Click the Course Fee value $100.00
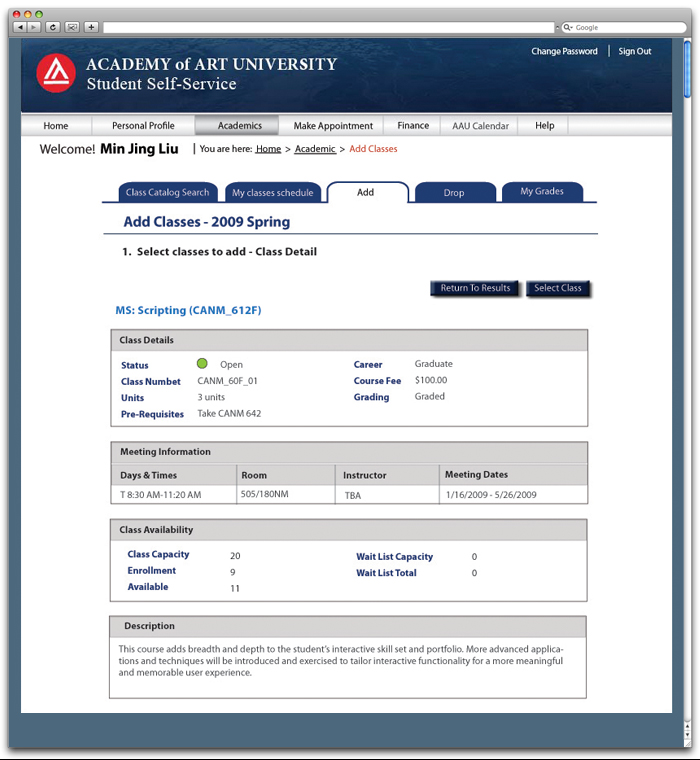 tap(431, 380)
